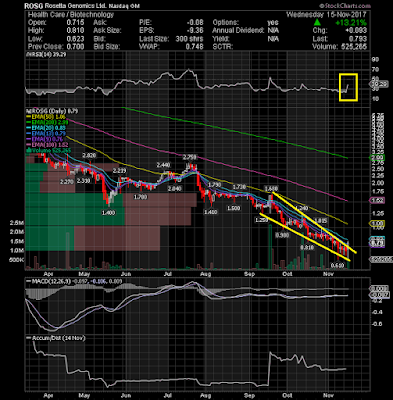Select the Wednesday 15-Nov-2017 date text
This screenshot has height=400, width=393.
pos(326,15)
